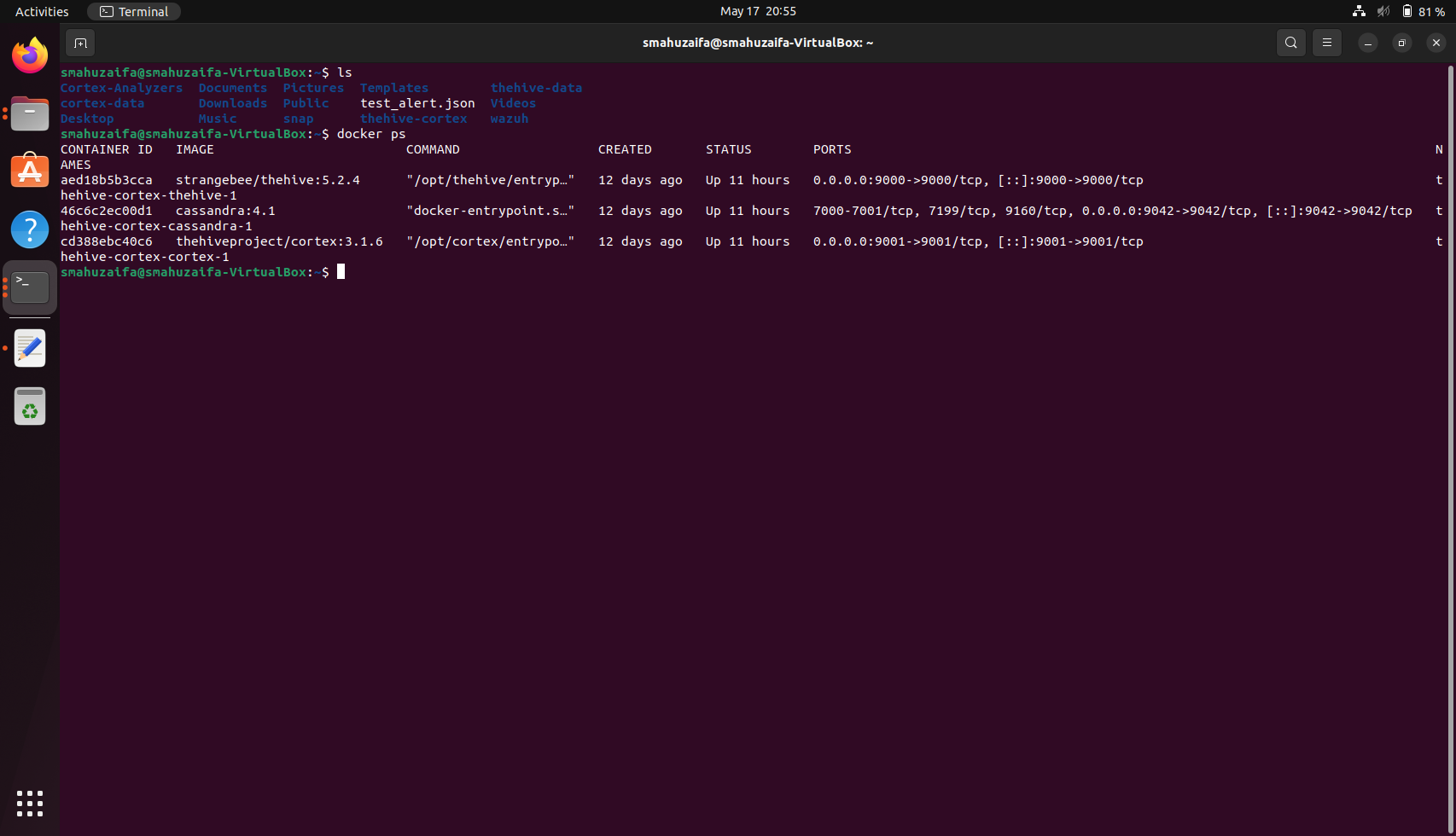Click the Music directory name

click(218, 119)
